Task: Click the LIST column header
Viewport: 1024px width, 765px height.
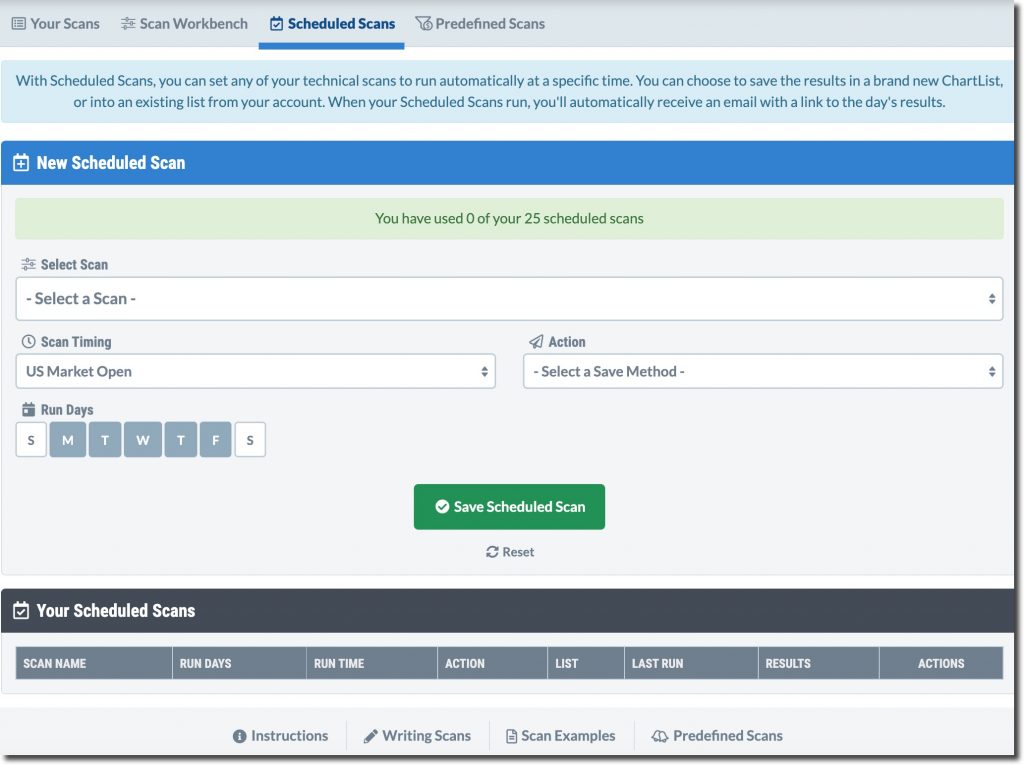Action: click(x=586, y=663)
